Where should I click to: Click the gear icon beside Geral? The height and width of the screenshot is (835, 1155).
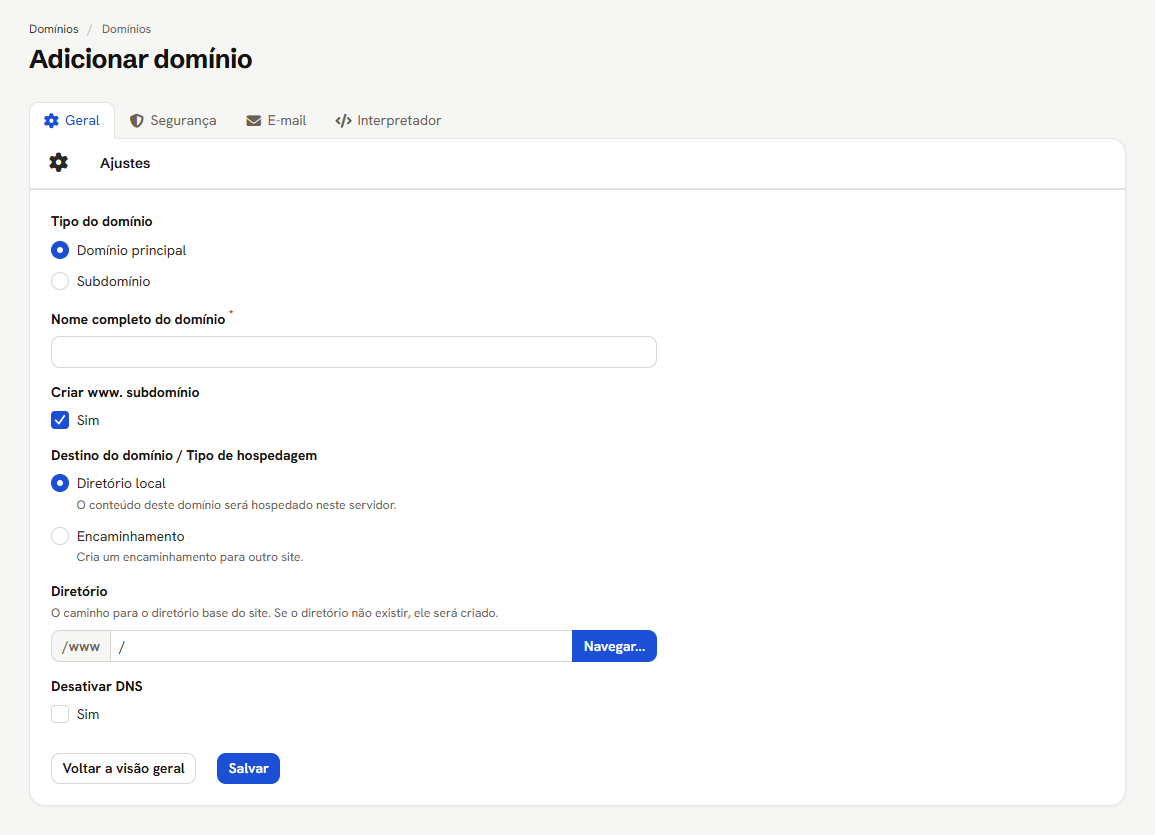pos(51,121)
